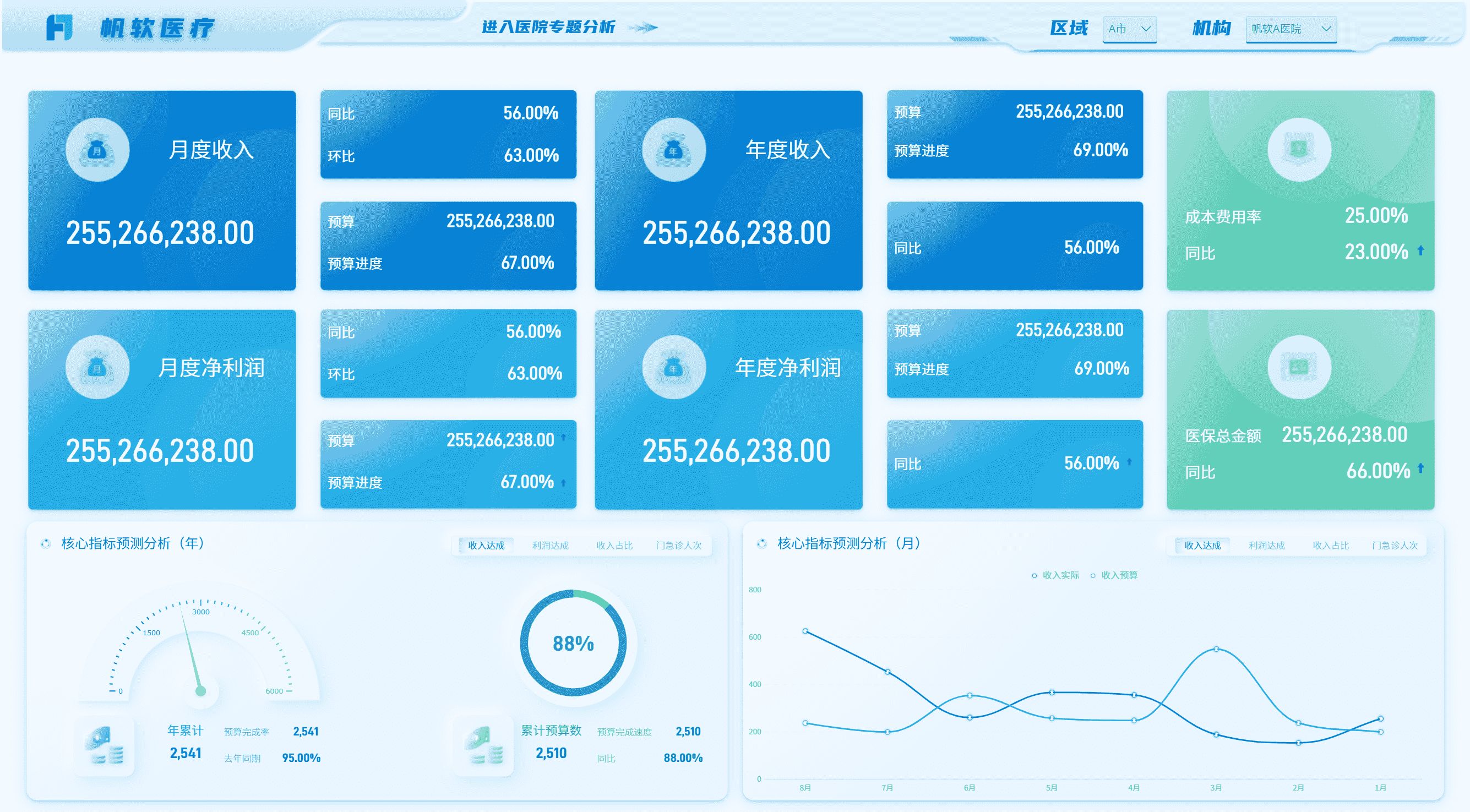Click the 年度收入 money bag icon
Image resolution: width=1470 pixels, height=812 pixels.
click(674, 150)
